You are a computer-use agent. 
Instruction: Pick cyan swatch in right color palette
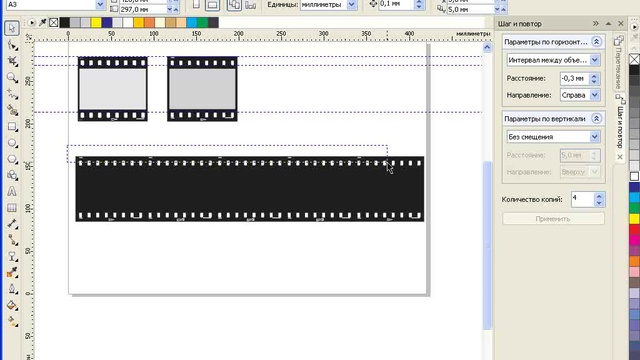634,198
